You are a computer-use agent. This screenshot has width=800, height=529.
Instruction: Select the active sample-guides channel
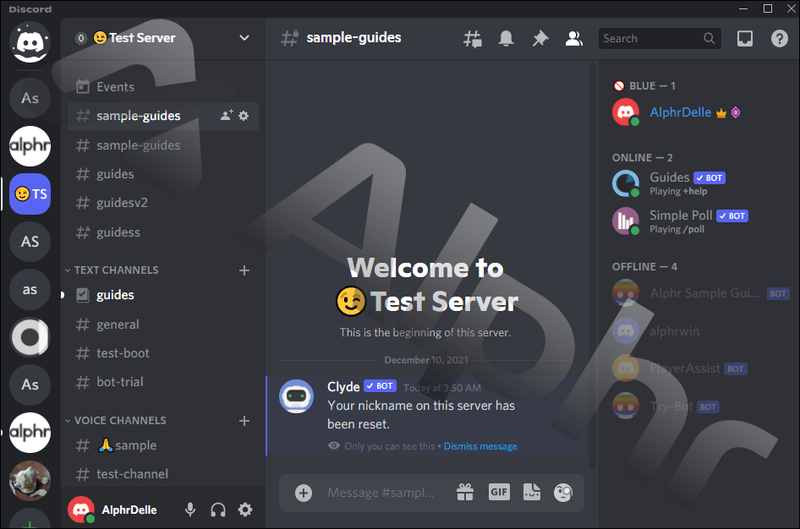(163, 116)
